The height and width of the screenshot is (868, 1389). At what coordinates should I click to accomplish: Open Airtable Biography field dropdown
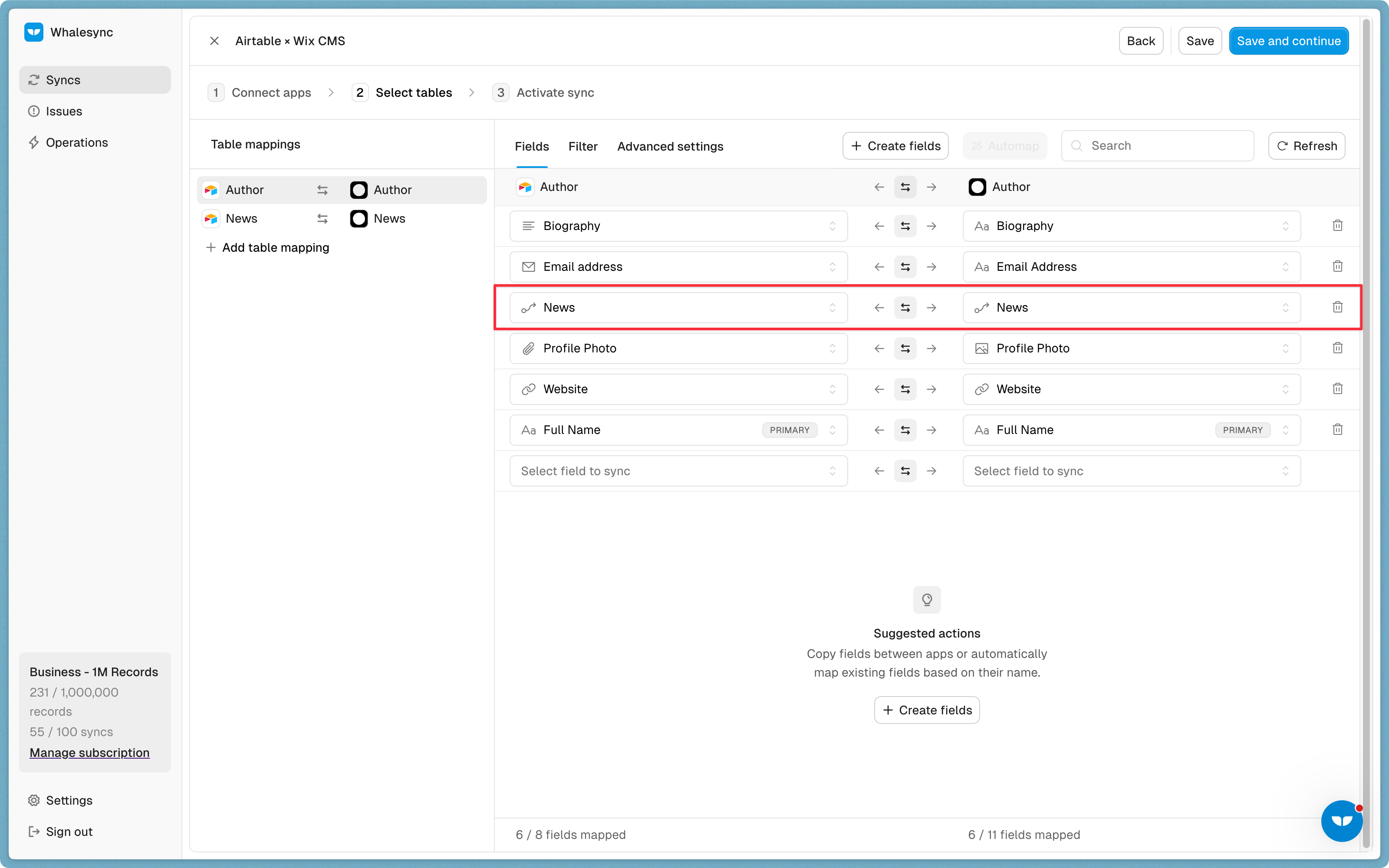click(x=678, y=226)
